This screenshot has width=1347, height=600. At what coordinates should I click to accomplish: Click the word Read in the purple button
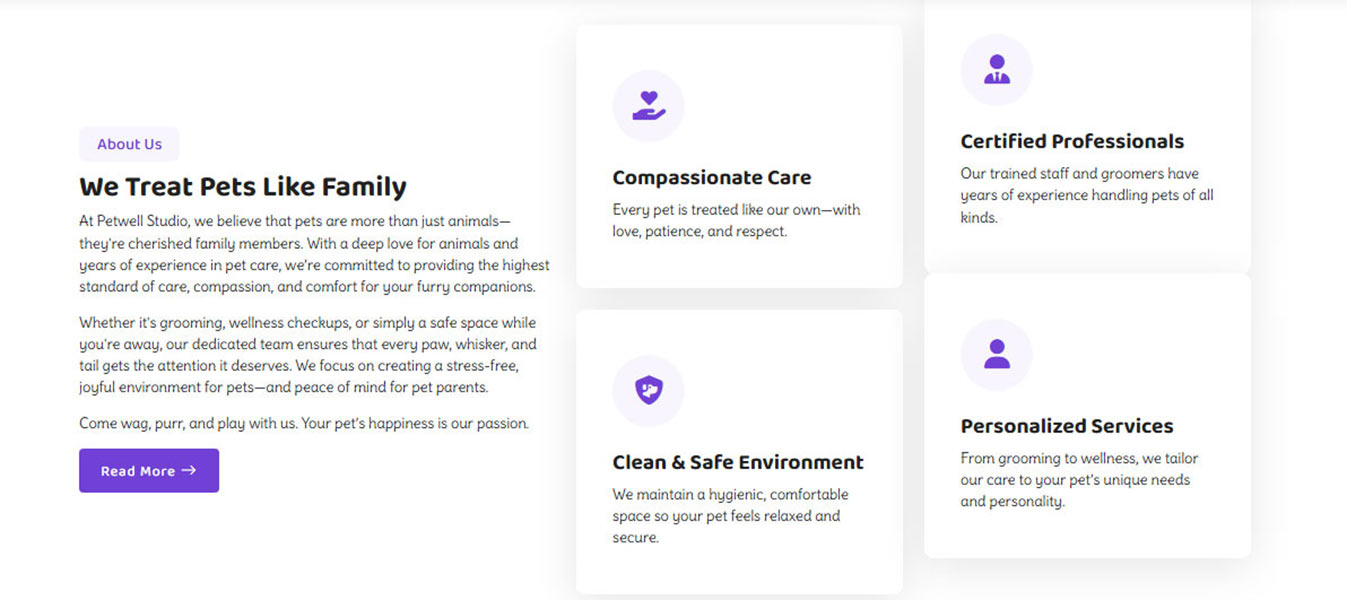click(x=118, y=472)
